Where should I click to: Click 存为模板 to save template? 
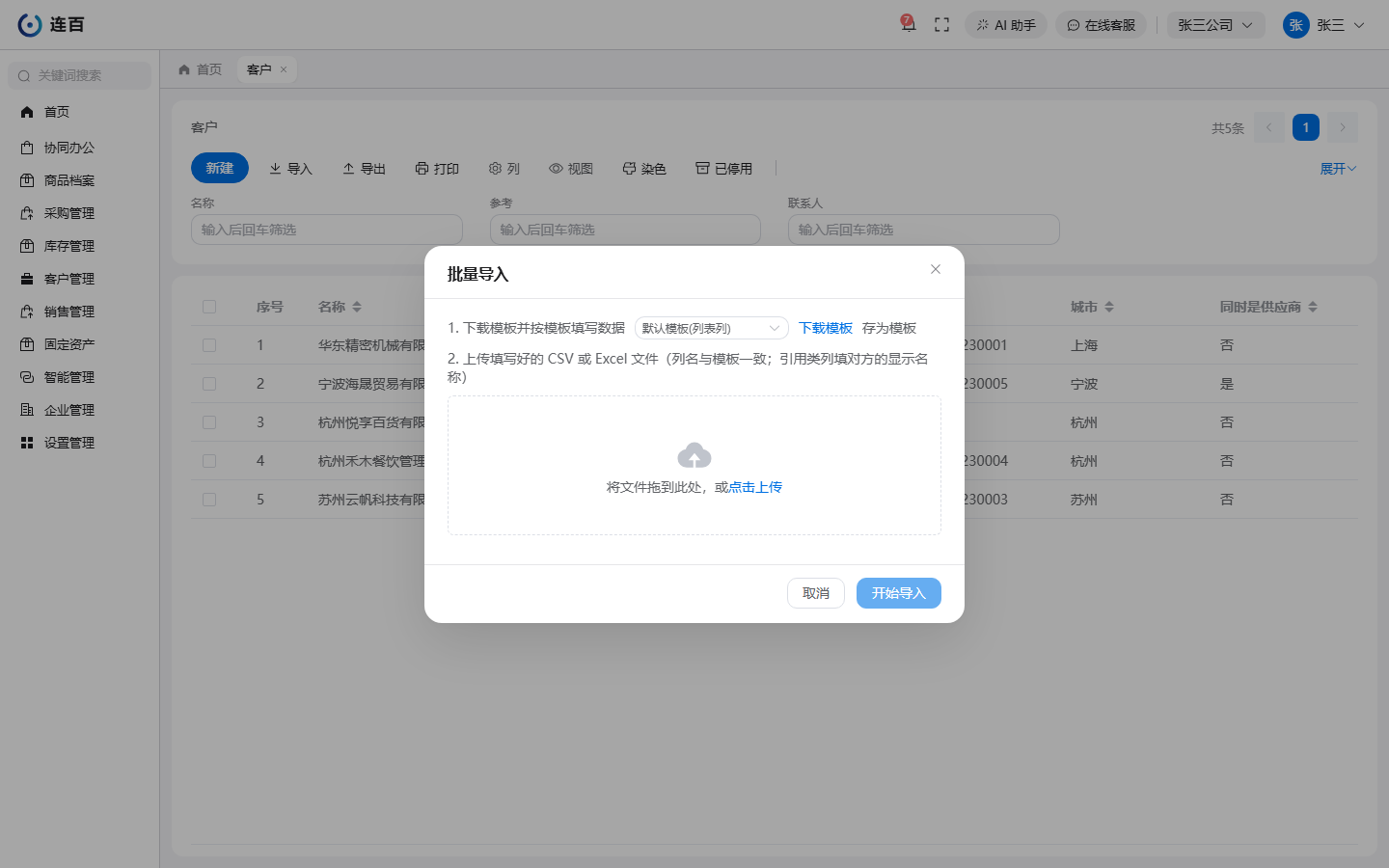(889, 328)
